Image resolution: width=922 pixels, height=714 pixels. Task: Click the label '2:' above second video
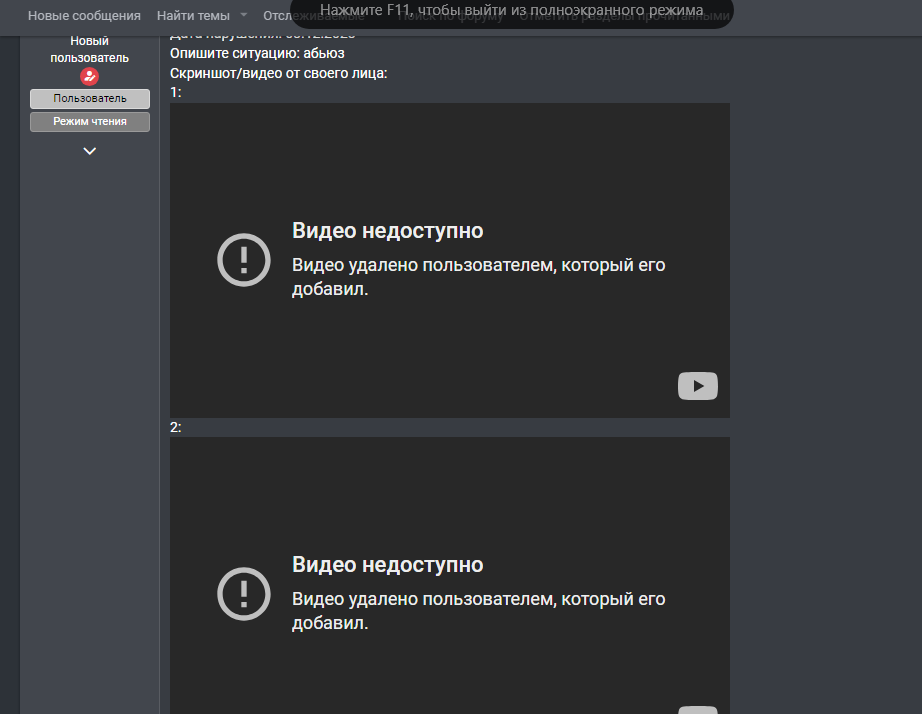[175, 428]
